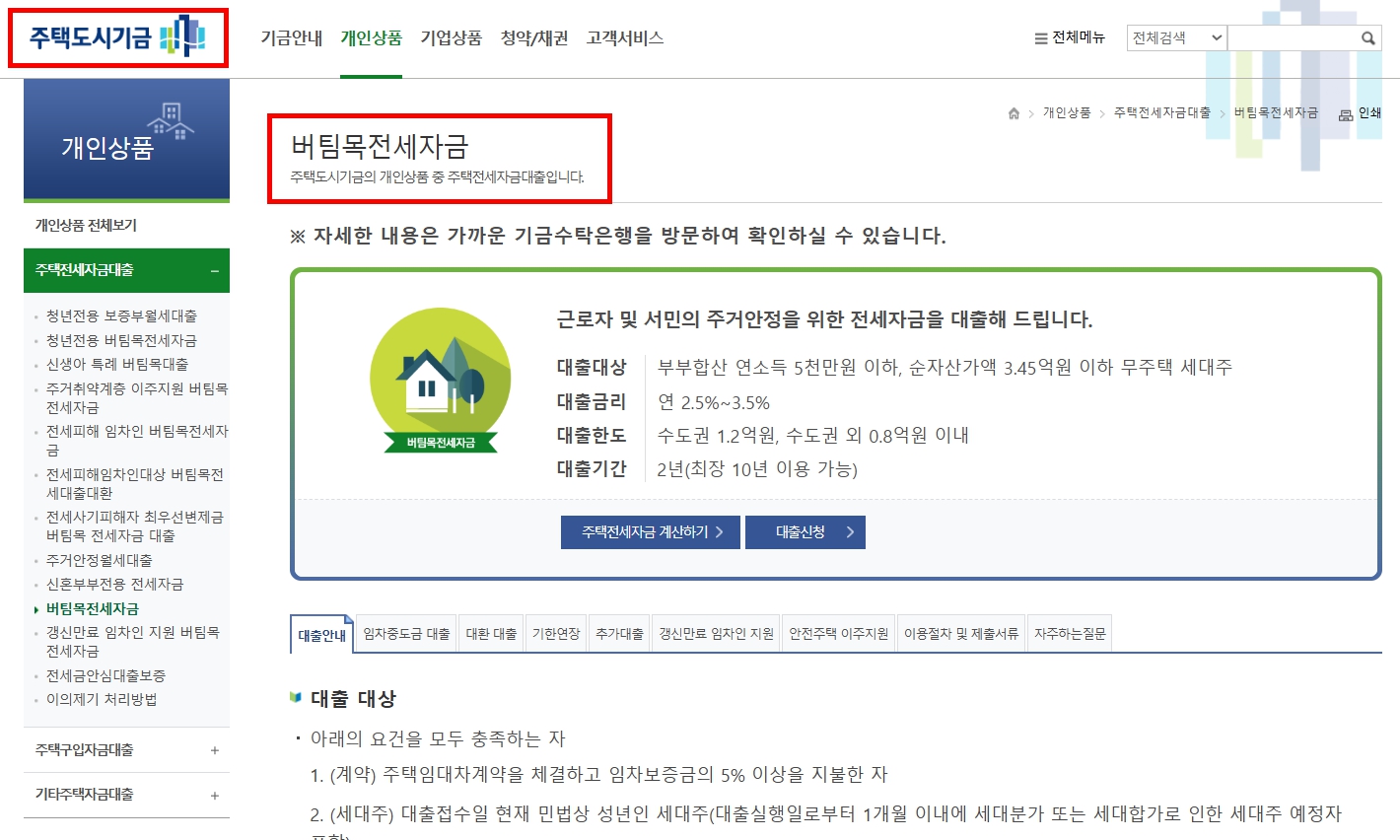Viewport: 1400px width, 840px height.
Task: Open 청년전용 보증부월세대출 link
Action: pyautogui.click(x=121, y=316)
